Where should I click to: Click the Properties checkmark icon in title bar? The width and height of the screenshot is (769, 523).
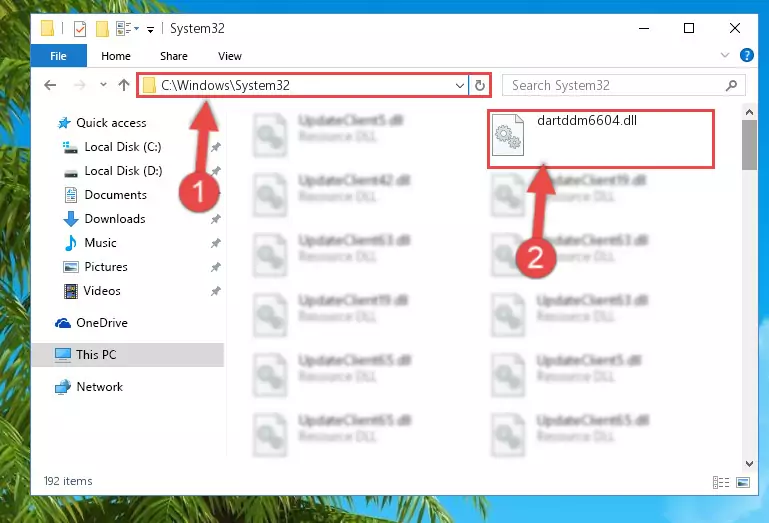click(x=80, y=29)
